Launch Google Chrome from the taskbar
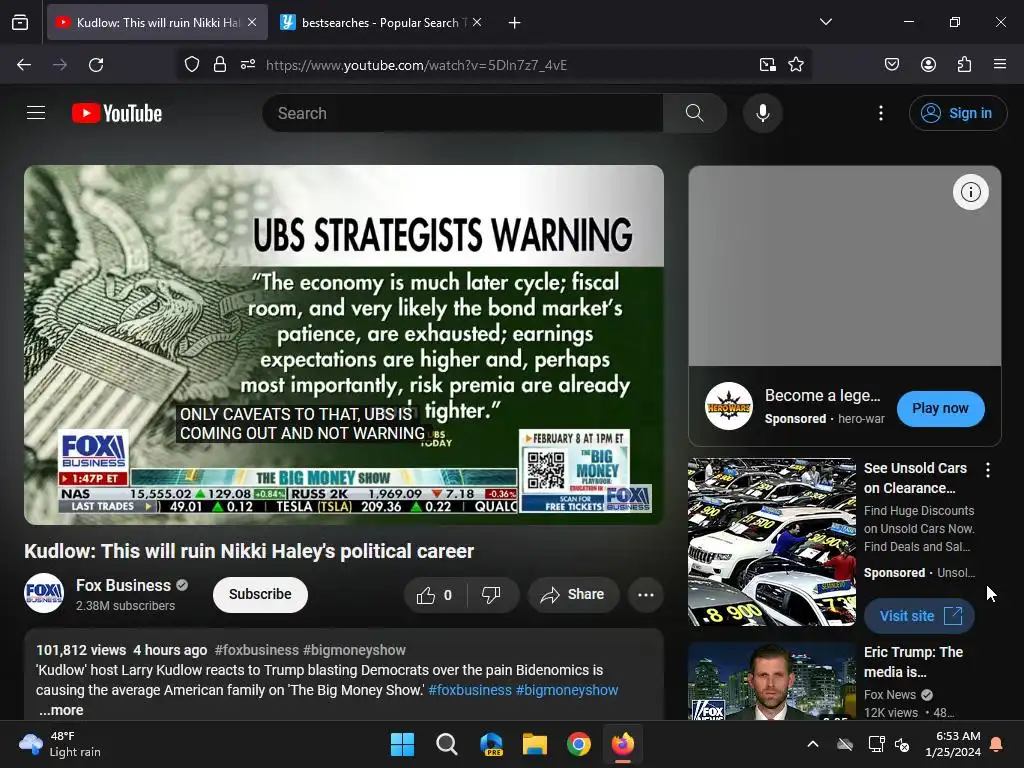This screenshot has width=1024, height=768. click(x=579, y=744)
